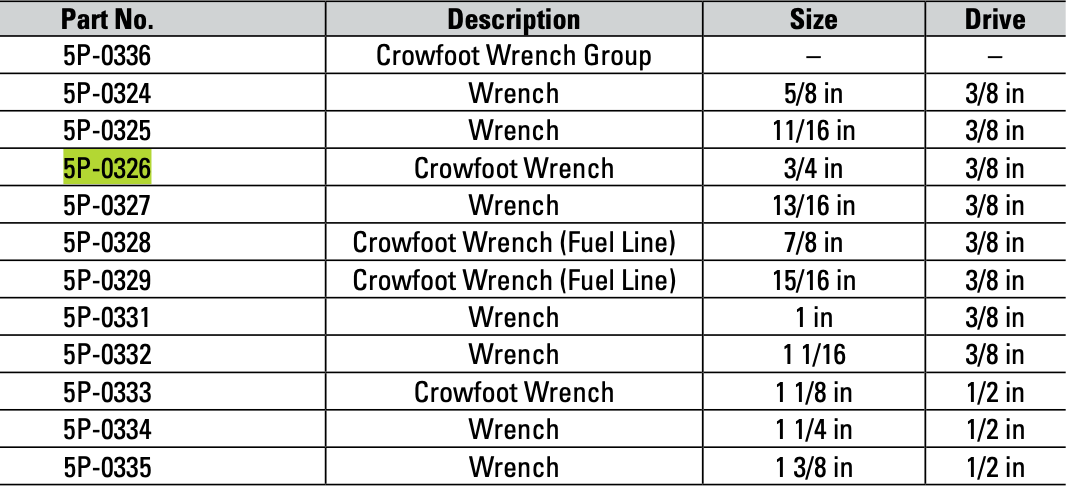The height and width of the screenshot is (488, 1086).
Task: Click the 15/16 in size cell
Action: [812, 281]
